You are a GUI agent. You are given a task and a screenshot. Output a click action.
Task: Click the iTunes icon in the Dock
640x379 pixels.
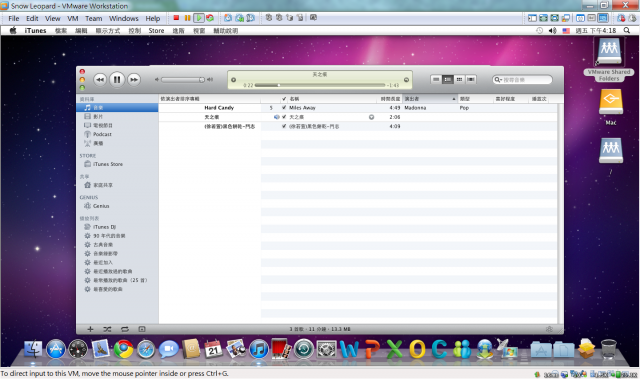(258, 350)
